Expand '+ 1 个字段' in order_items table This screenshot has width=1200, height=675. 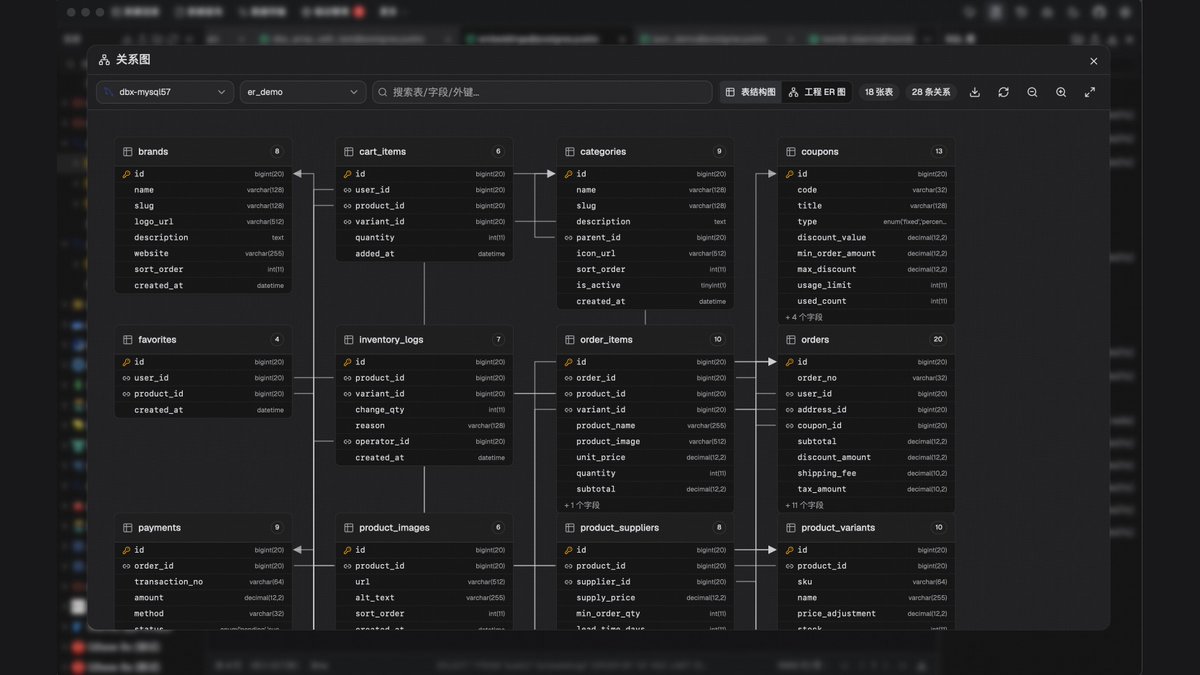pos(582,505)
